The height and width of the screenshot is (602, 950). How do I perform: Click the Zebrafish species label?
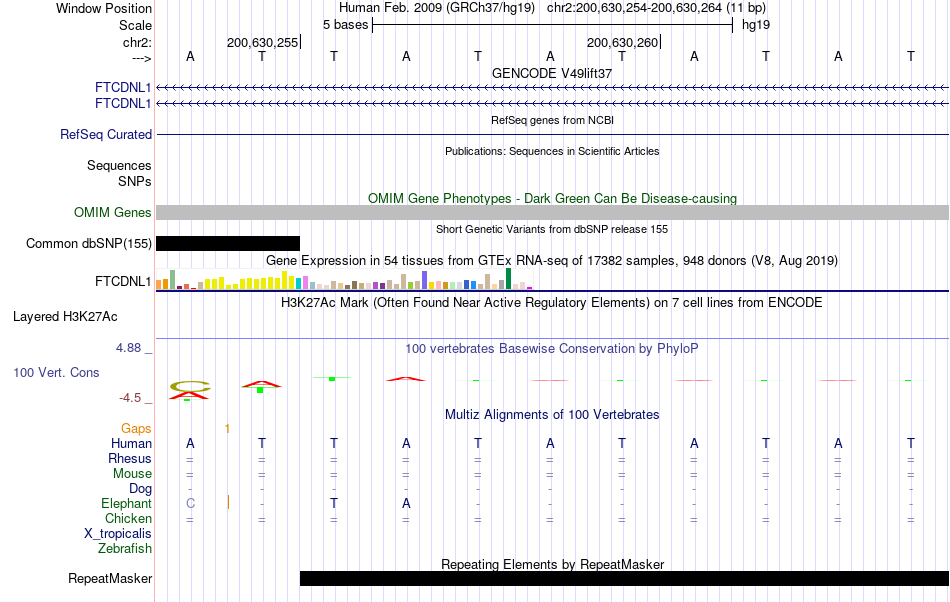click(x=125, y=549)
